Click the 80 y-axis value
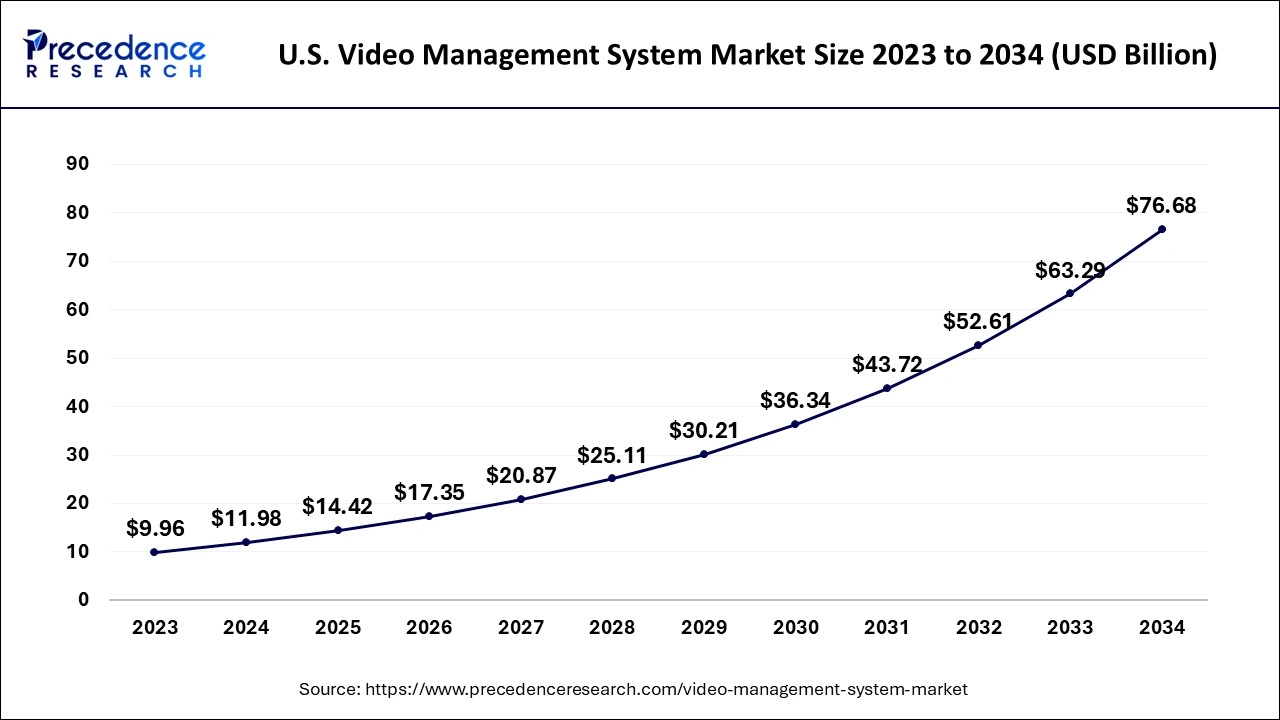 (x=79, y=213)
